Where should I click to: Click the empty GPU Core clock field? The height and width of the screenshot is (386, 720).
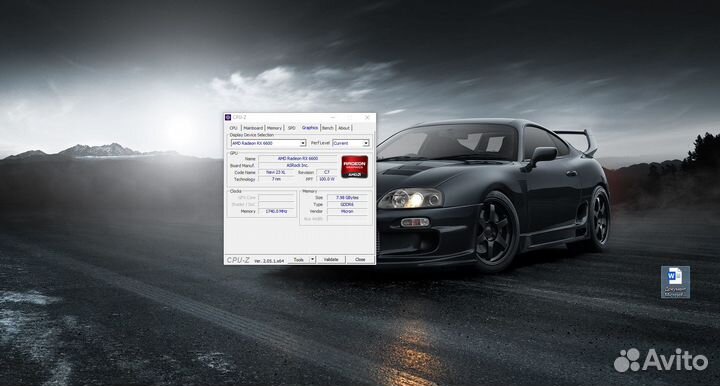click(276, 197)
